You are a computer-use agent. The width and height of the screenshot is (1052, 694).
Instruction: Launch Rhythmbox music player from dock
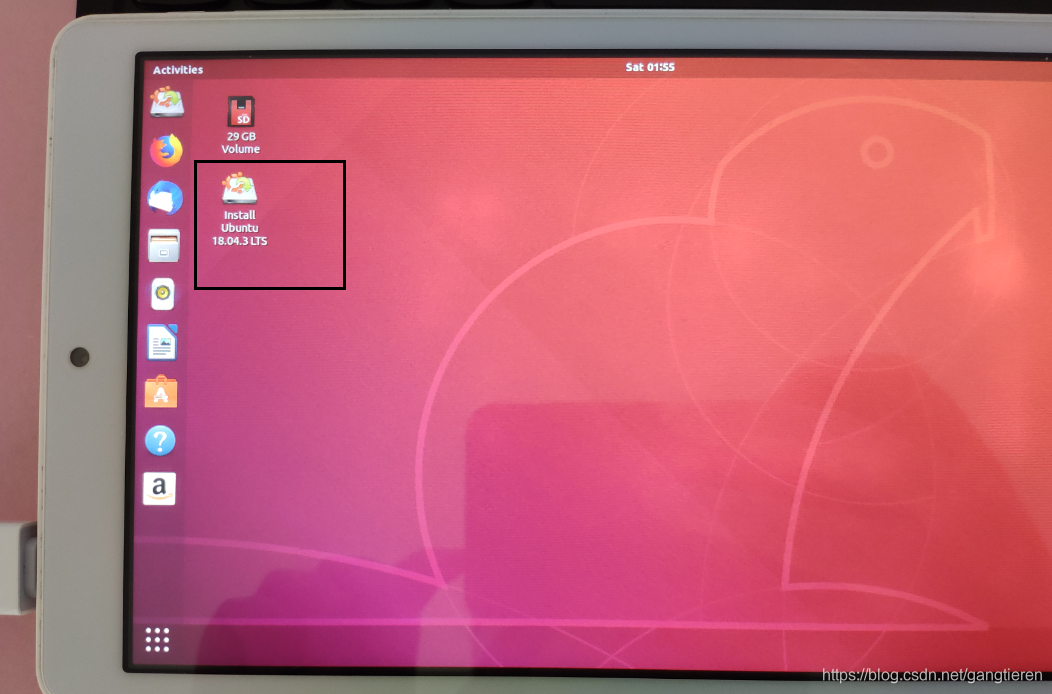[x=162, y=294]
